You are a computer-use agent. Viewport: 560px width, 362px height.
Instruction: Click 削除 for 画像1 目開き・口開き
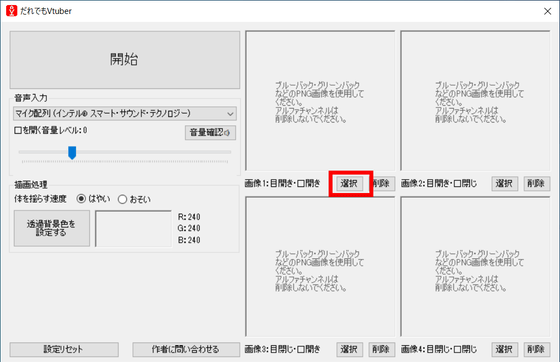pos(384,183)
